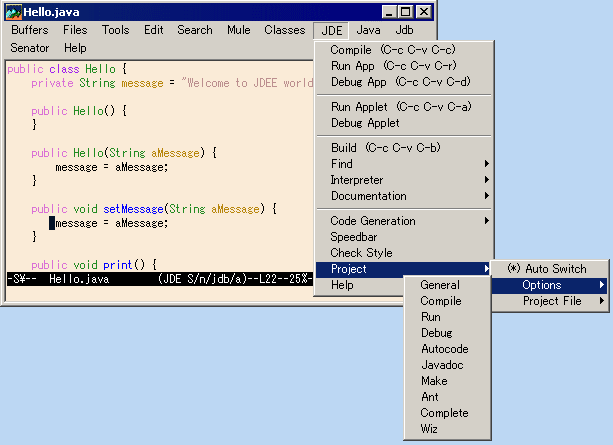Screen dimensions: 613x445
Task: Maximize the Hello.java window
Action: [405, 12]
